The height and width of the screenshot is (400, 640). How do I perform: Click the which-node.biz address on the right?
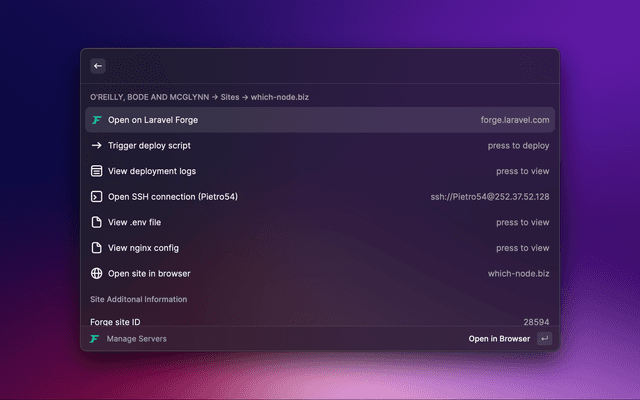(x=518, y=273)
